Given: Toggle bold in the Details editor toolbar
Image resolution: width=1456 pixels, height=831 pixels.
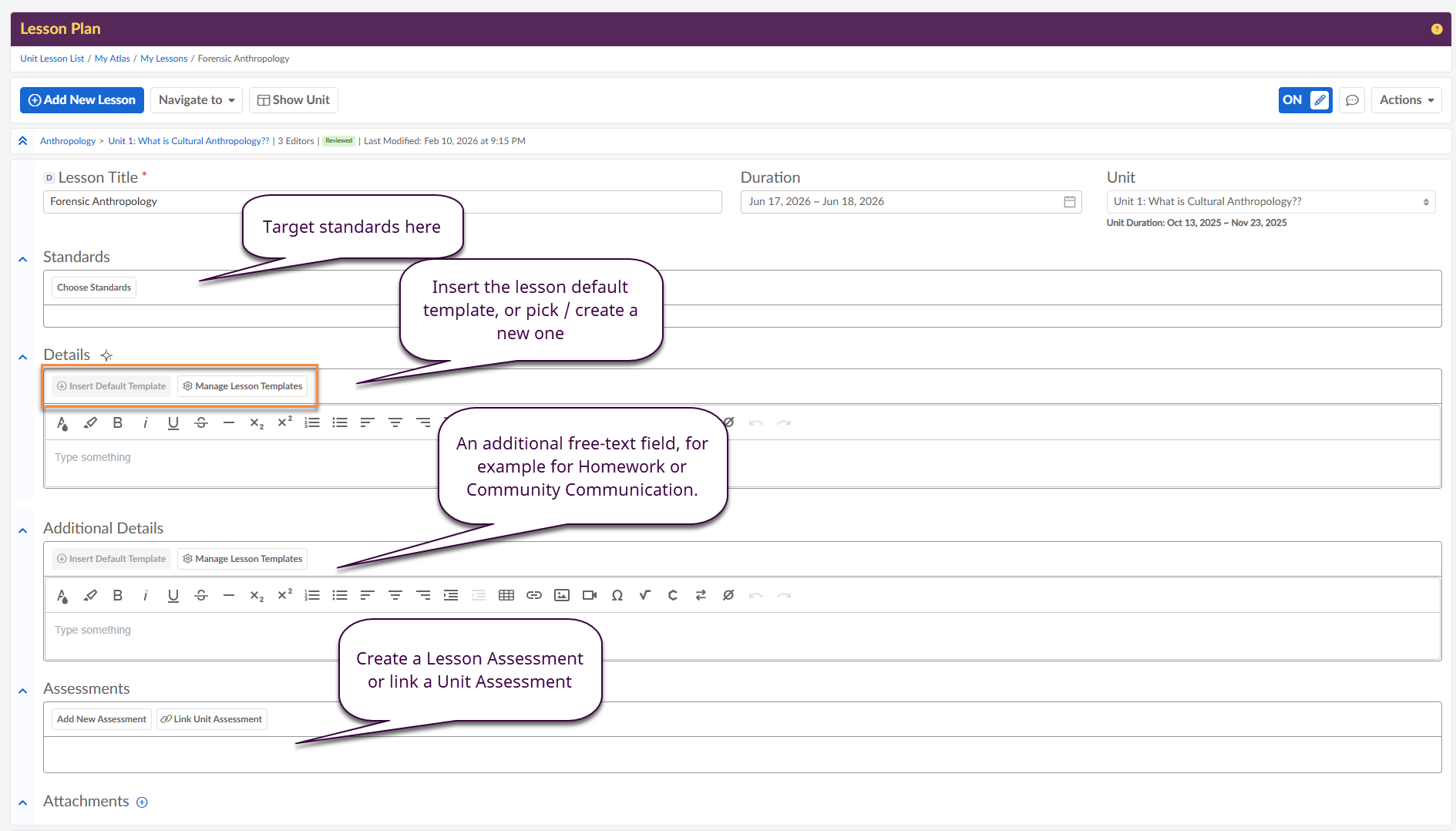Looking at the screenshot, I should coord(118,422).
